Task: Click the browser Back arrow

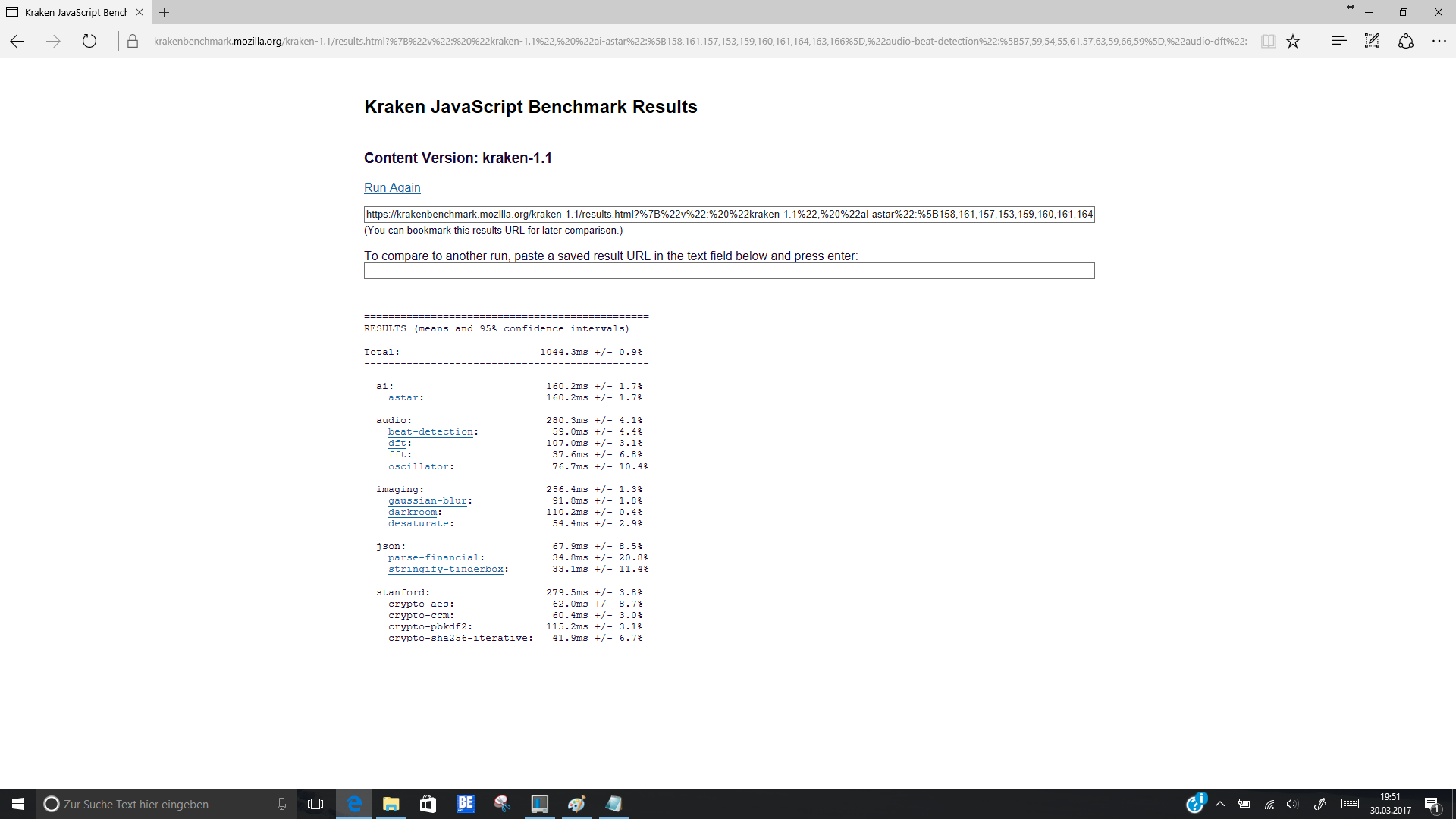Action: [x=17, y=42]
